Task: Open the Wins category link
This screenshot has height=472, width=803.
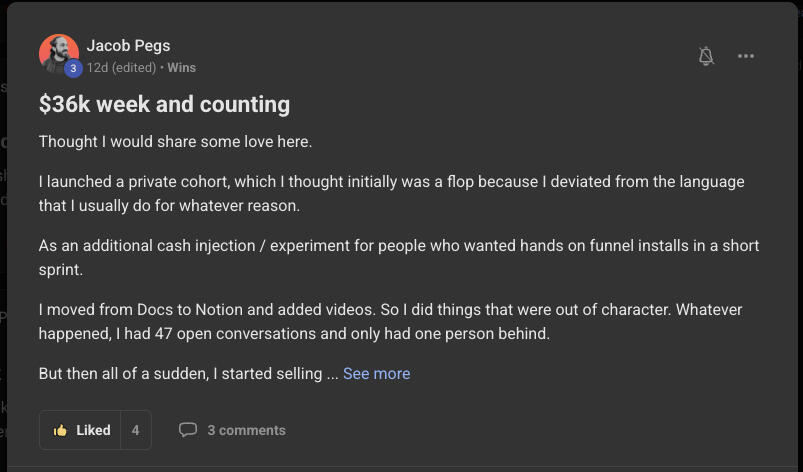Action: 181,68
